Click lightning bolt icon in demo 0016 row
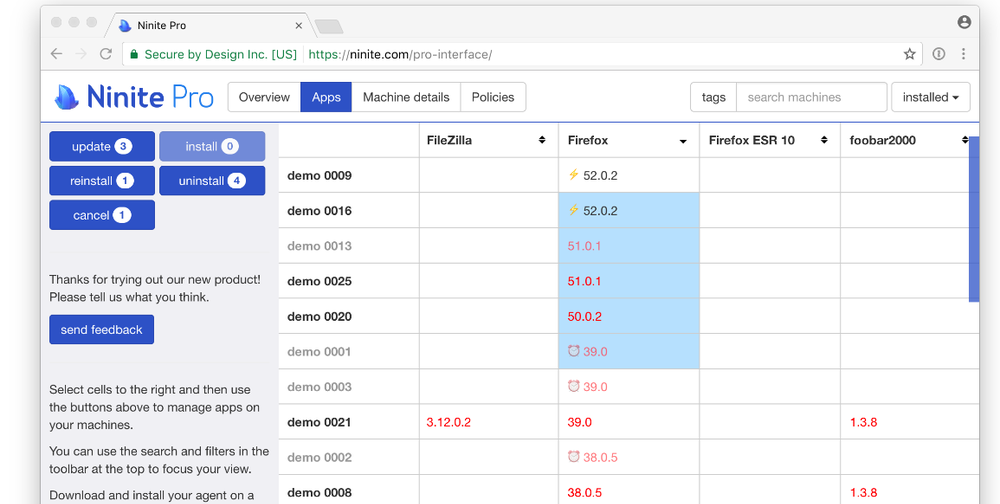Viewport: 1000px width, 504px height. click(573, 210)
